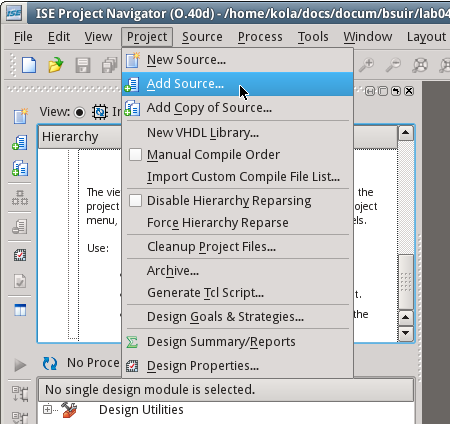
Task: Click the New file toolbar icon
Action: 29,65
